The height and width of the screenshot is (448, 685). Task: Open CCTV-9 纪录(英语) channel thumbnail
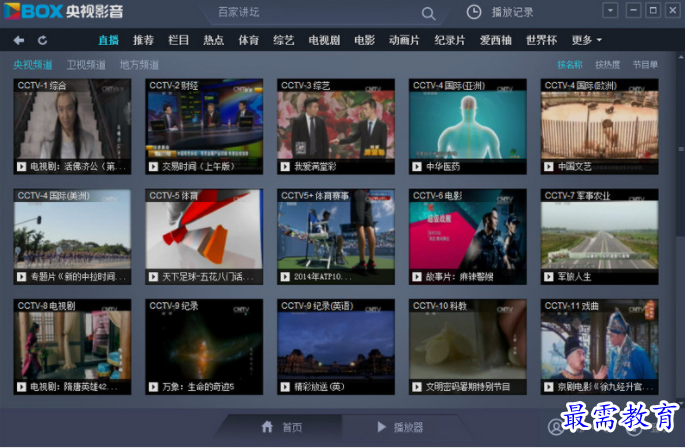(336, 347)
